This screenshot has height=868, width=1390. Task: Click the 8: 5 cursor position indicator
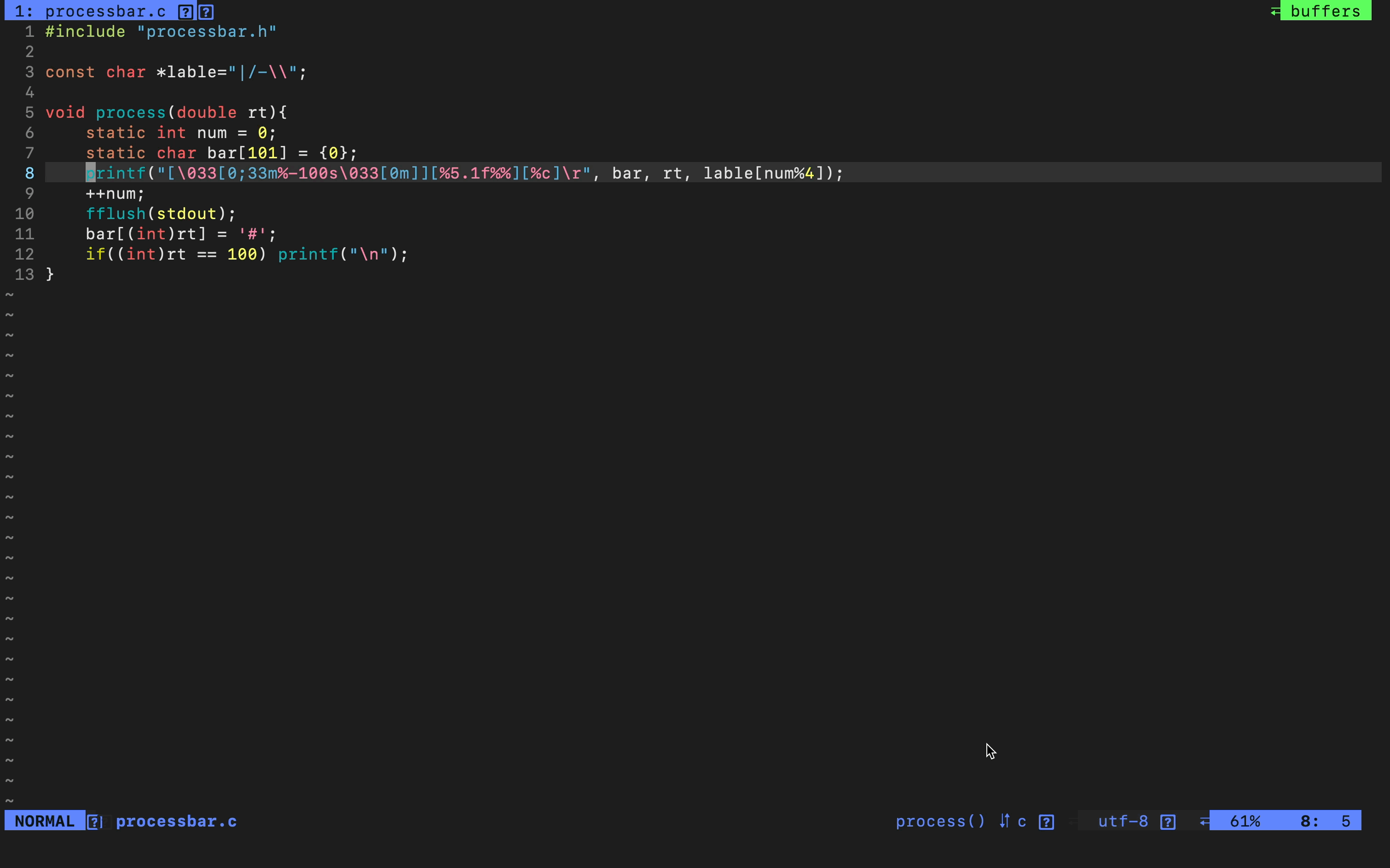pos(1325,822)
